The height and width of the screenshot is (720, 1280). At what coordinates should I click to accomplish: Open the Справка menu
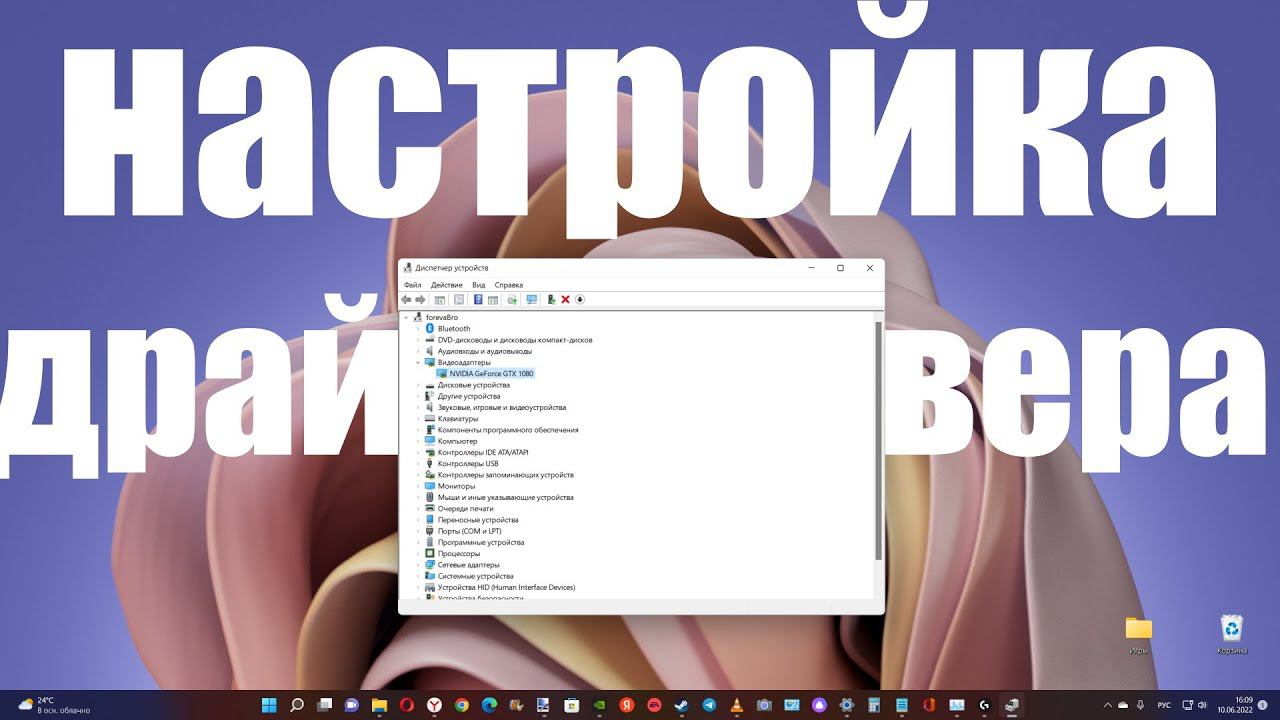coord(508,285)
